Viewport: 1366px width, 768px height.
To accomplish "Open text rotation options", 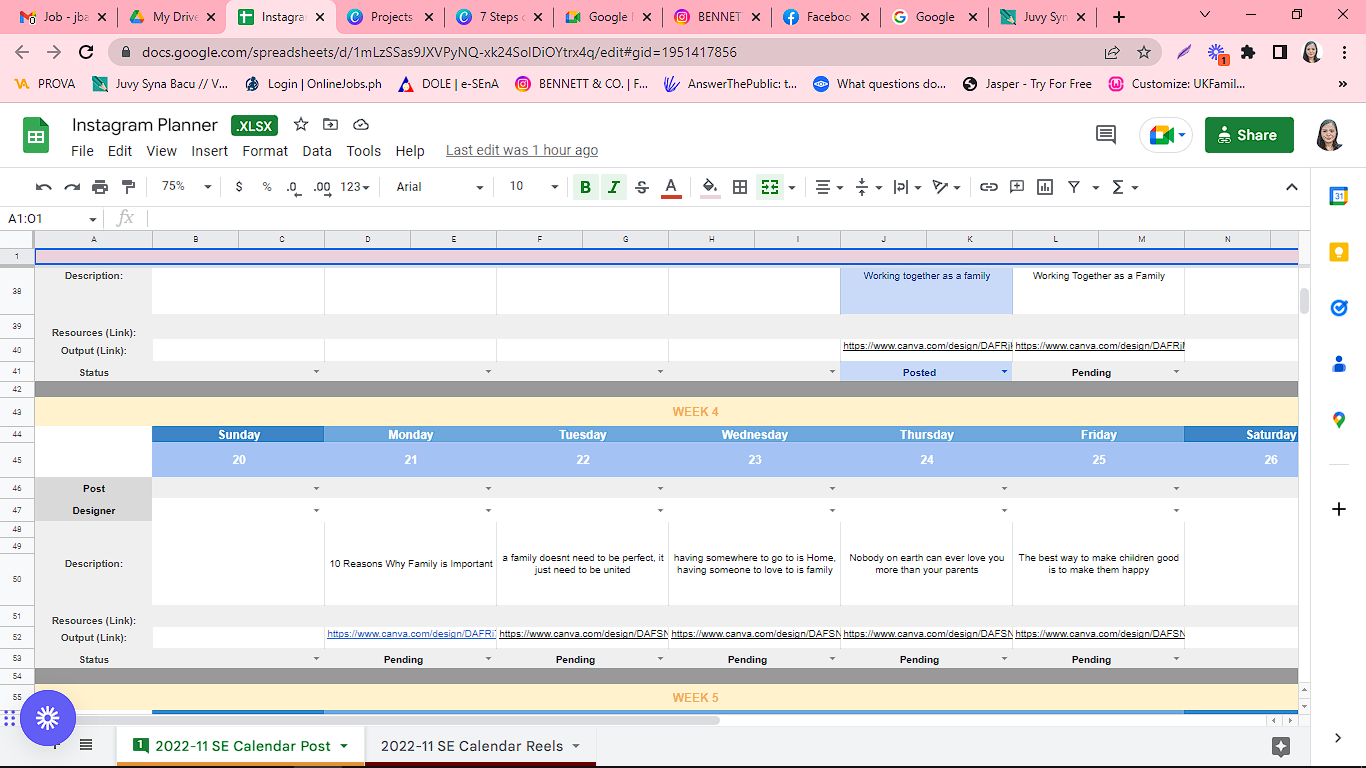I will (945, 187).
